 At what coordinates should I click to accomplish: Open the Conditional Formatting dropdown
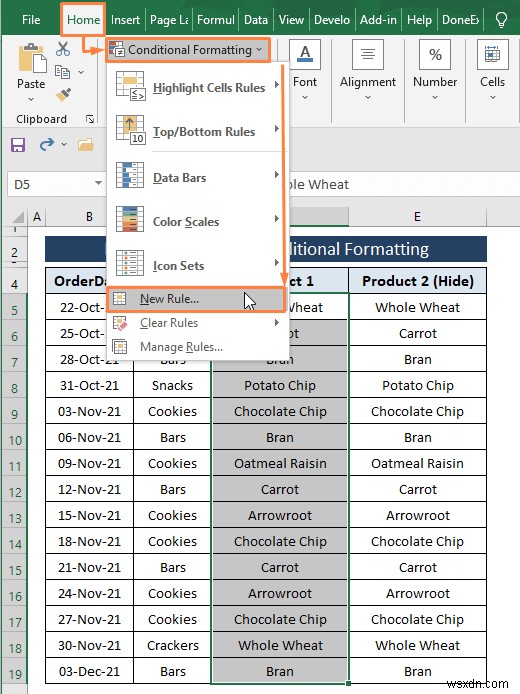(x=187, y=50)
